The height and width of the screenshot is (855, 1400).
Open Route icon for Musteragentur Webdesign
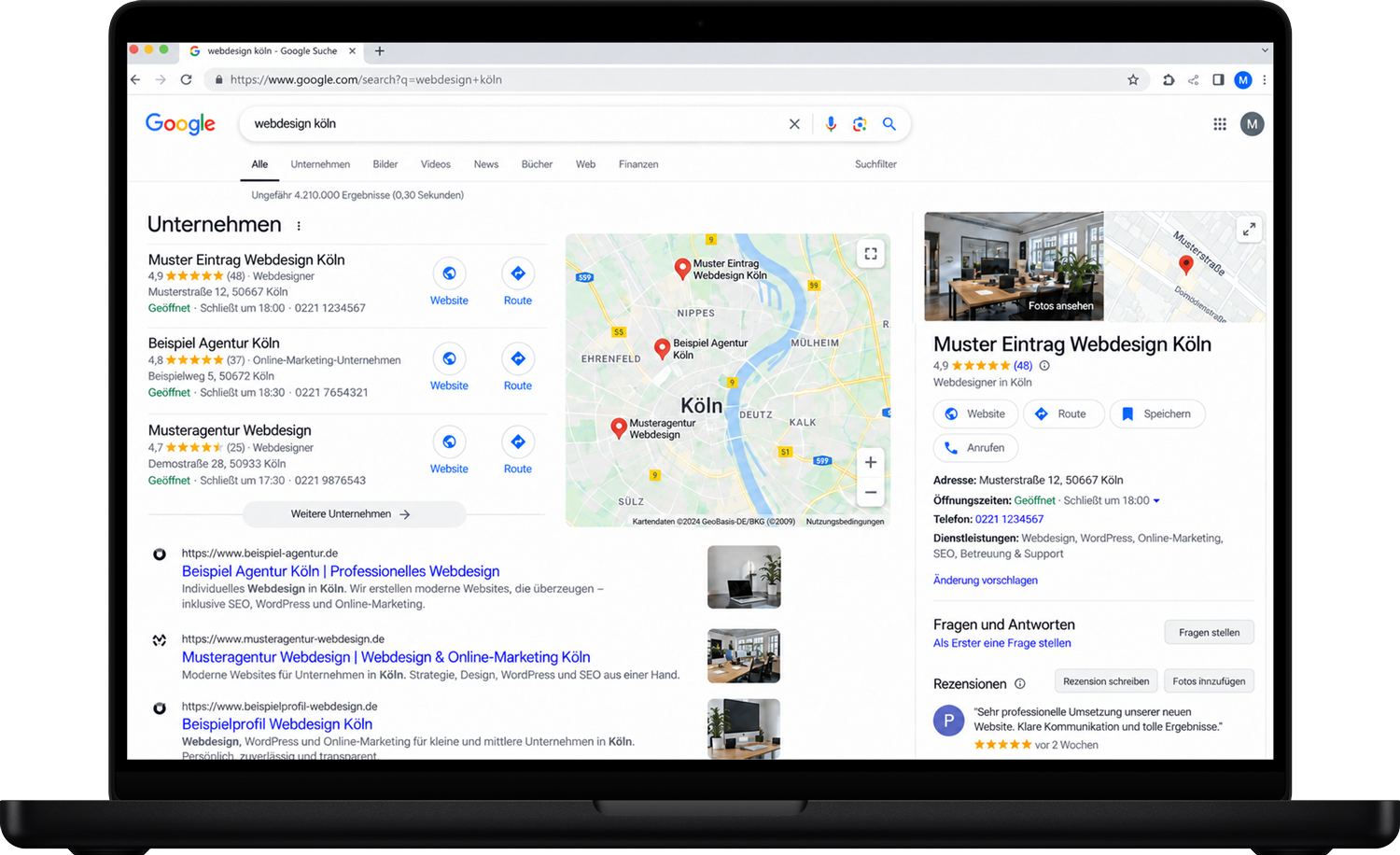(x=518, y=442)
